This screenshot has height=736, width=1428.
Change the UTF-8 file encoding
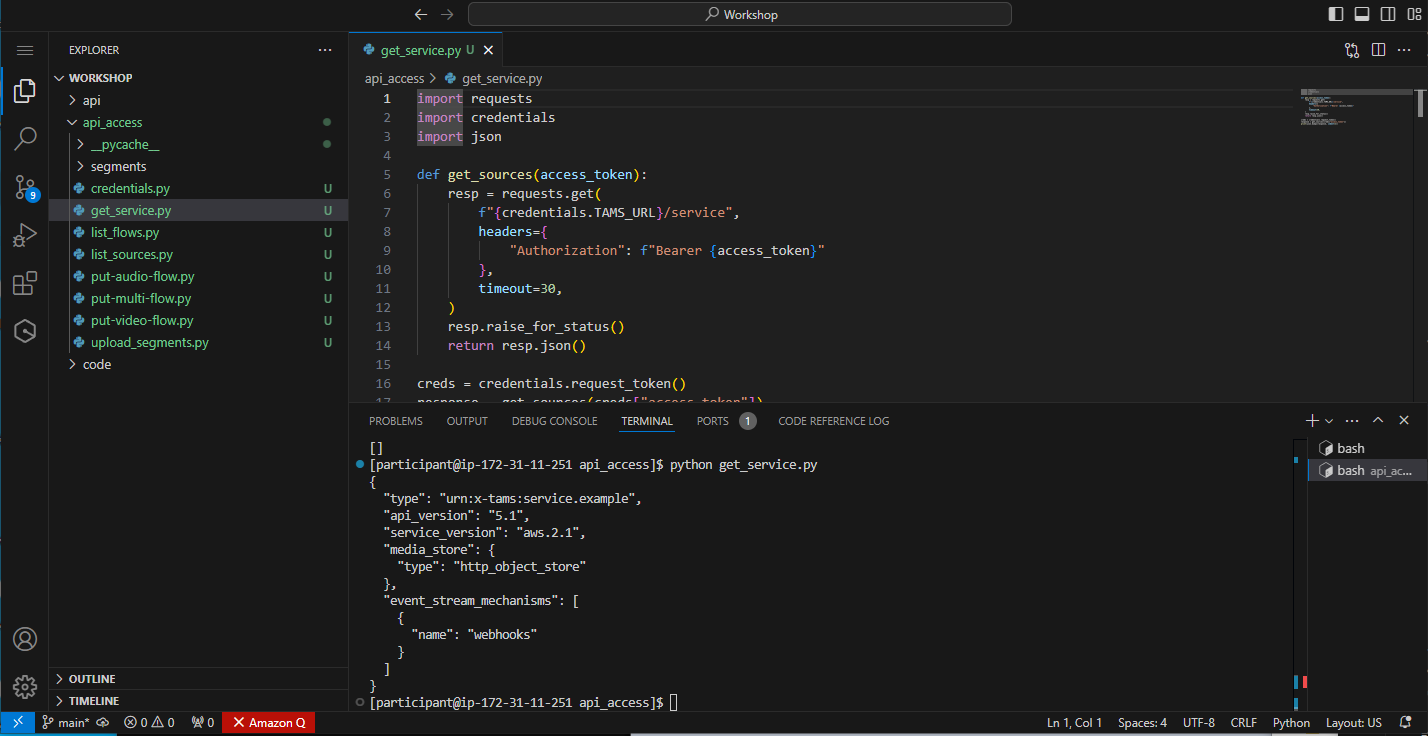coord(1198,723)
